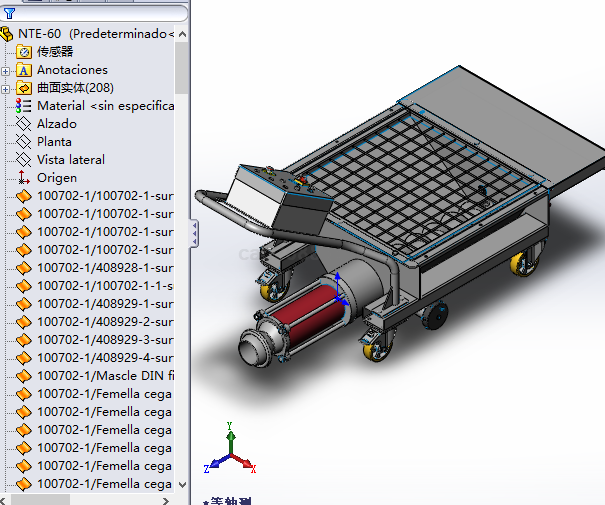Click the tree's vertical scrollbar down arrow
Image resolution: width=605 pixels, height=505 pixels.
181,484
